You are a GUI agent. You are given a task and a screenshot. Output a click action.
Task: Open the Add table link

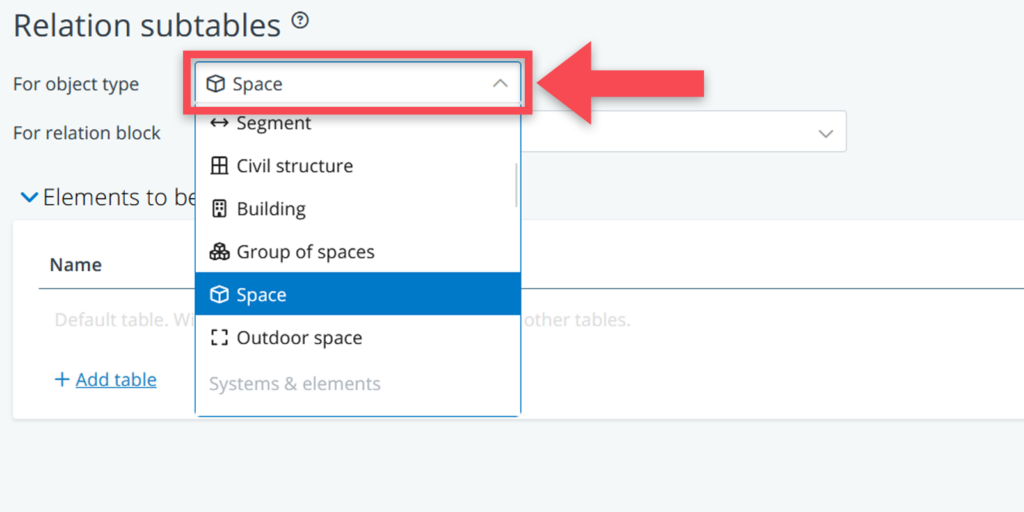(x=116, y=380)
